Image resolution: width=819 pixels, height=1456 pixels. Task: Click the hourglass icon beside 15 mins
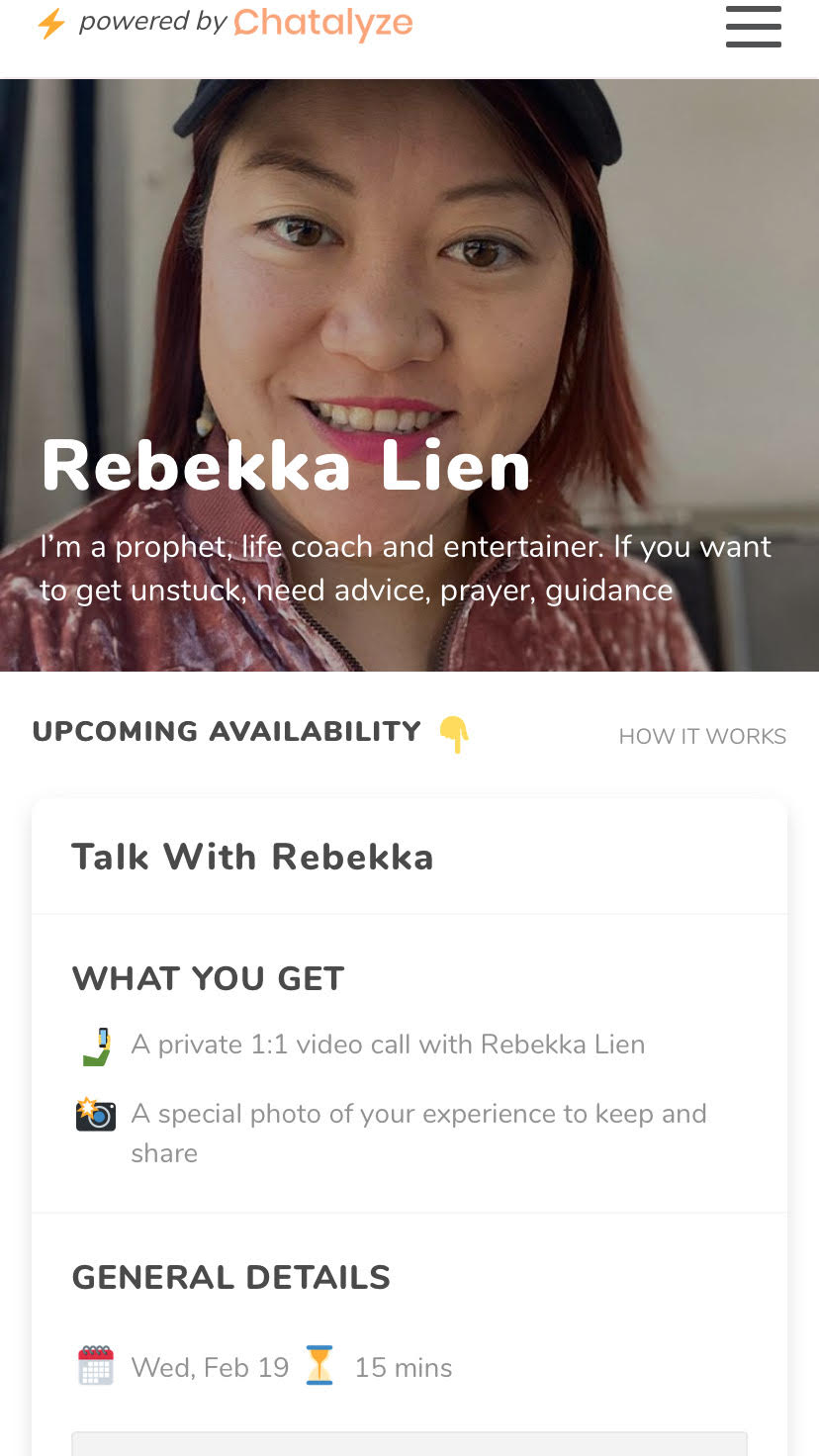[319, 1366]
